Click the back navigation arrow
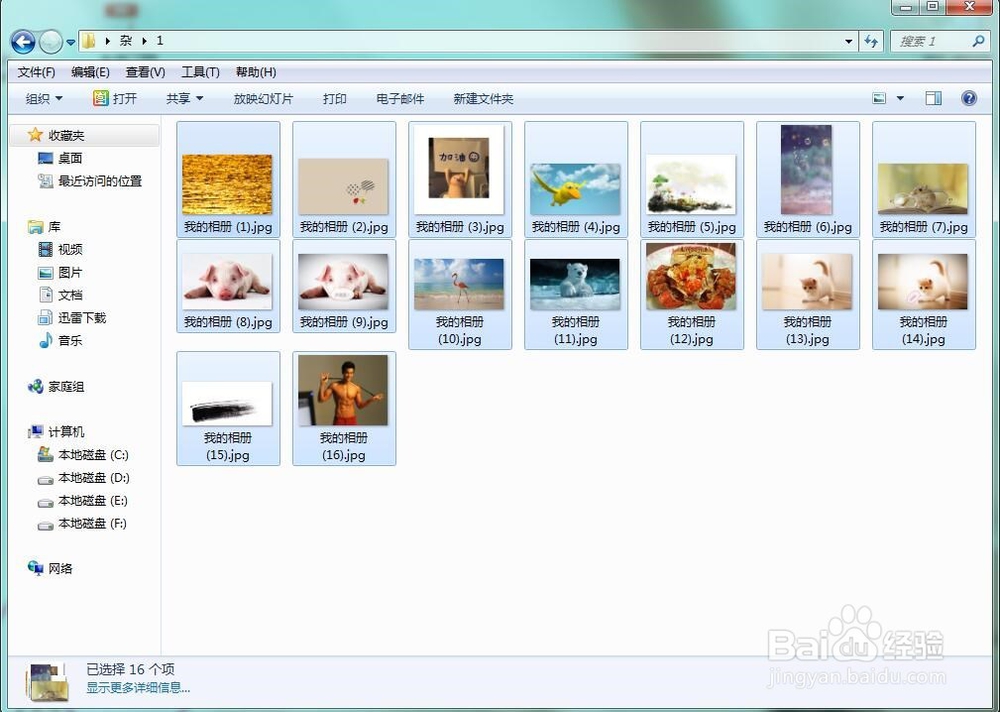The height and width of the screenshot is (712, 1000). point(21,41)
